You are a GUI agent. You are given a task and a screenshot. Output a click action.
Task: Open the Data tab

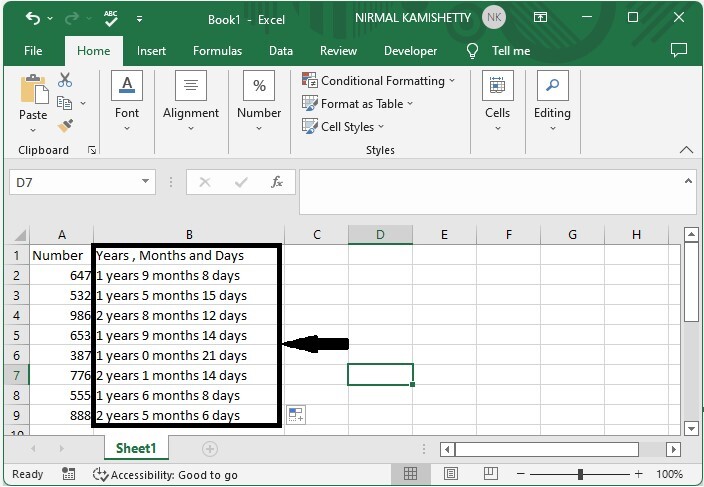[281, 51]
